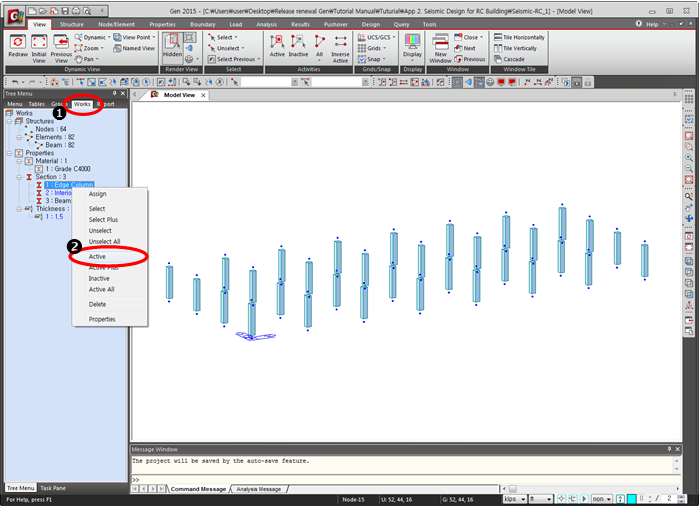Click the cyan color swatch in status bar

(632, 499)
